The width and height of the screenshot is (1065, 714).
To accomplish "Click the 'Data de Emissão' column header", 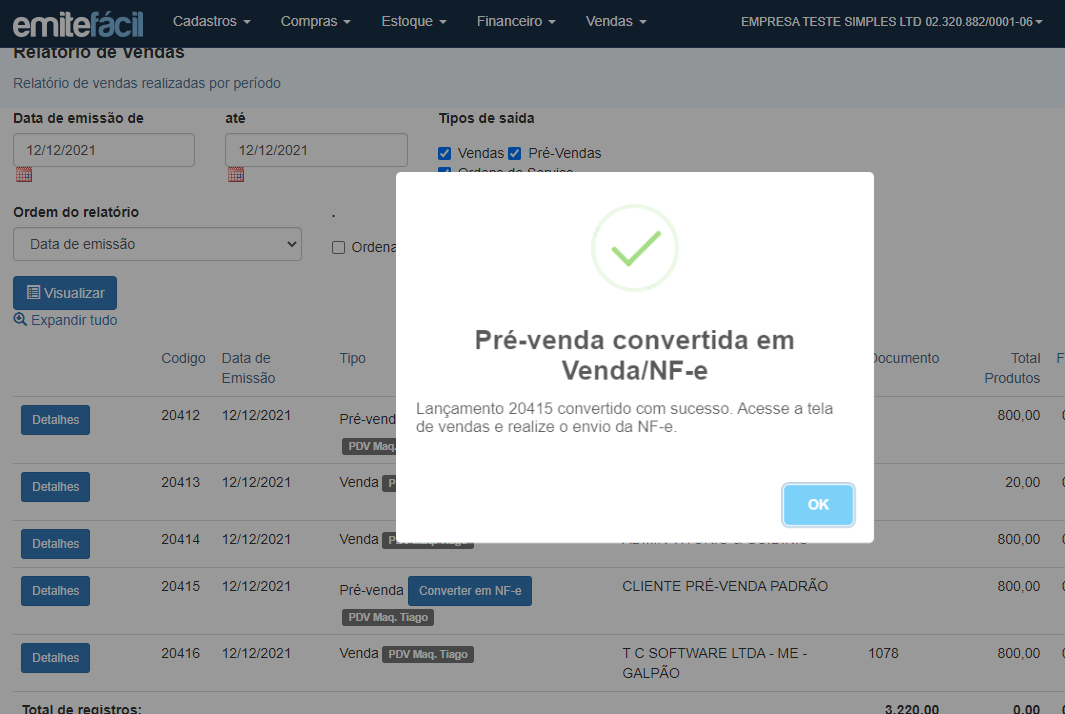I will pyautogui.click(x=249, y=368).
